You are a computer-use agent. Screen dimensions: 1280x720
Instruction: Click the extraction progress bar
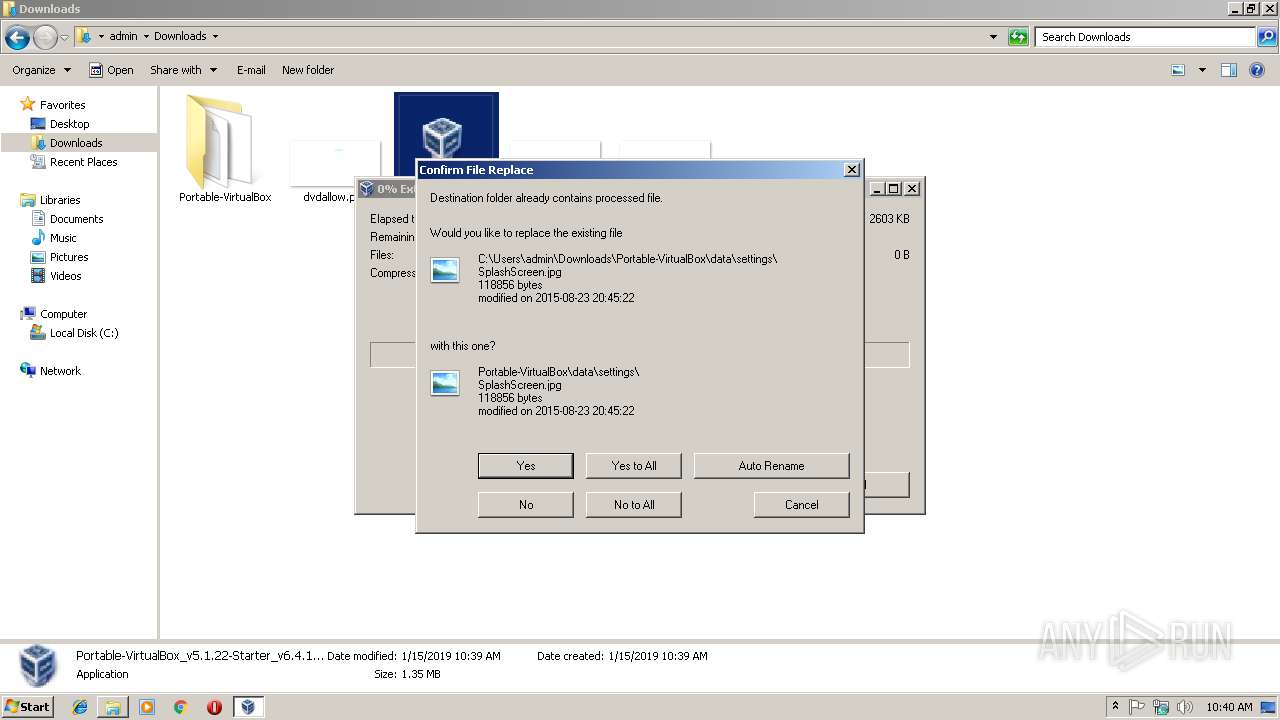[x=640, y=355]
